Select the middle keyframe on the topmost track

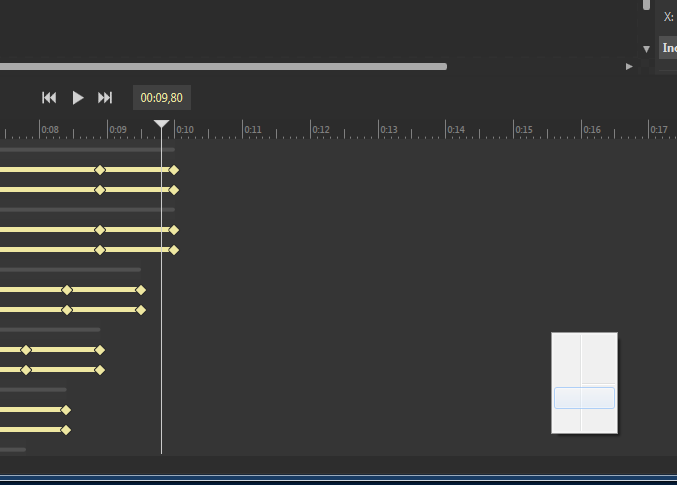click(100, 170)
